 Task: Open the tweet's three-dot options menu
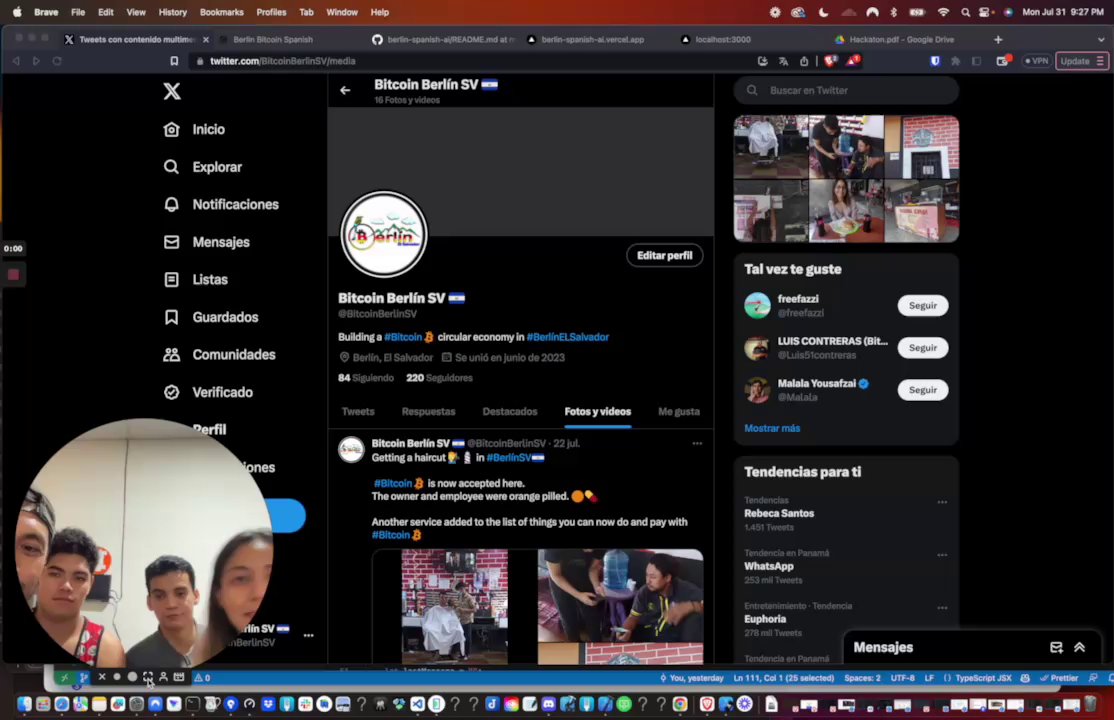point(697,444)
